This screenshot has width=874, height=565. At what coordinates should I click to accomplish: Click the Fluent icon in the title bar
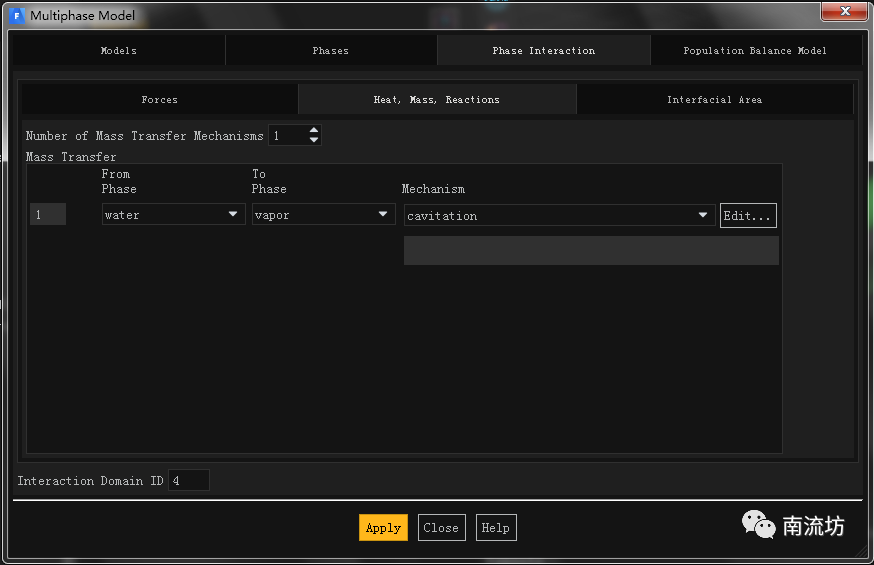pyautogui.click(x=16, y=15)
